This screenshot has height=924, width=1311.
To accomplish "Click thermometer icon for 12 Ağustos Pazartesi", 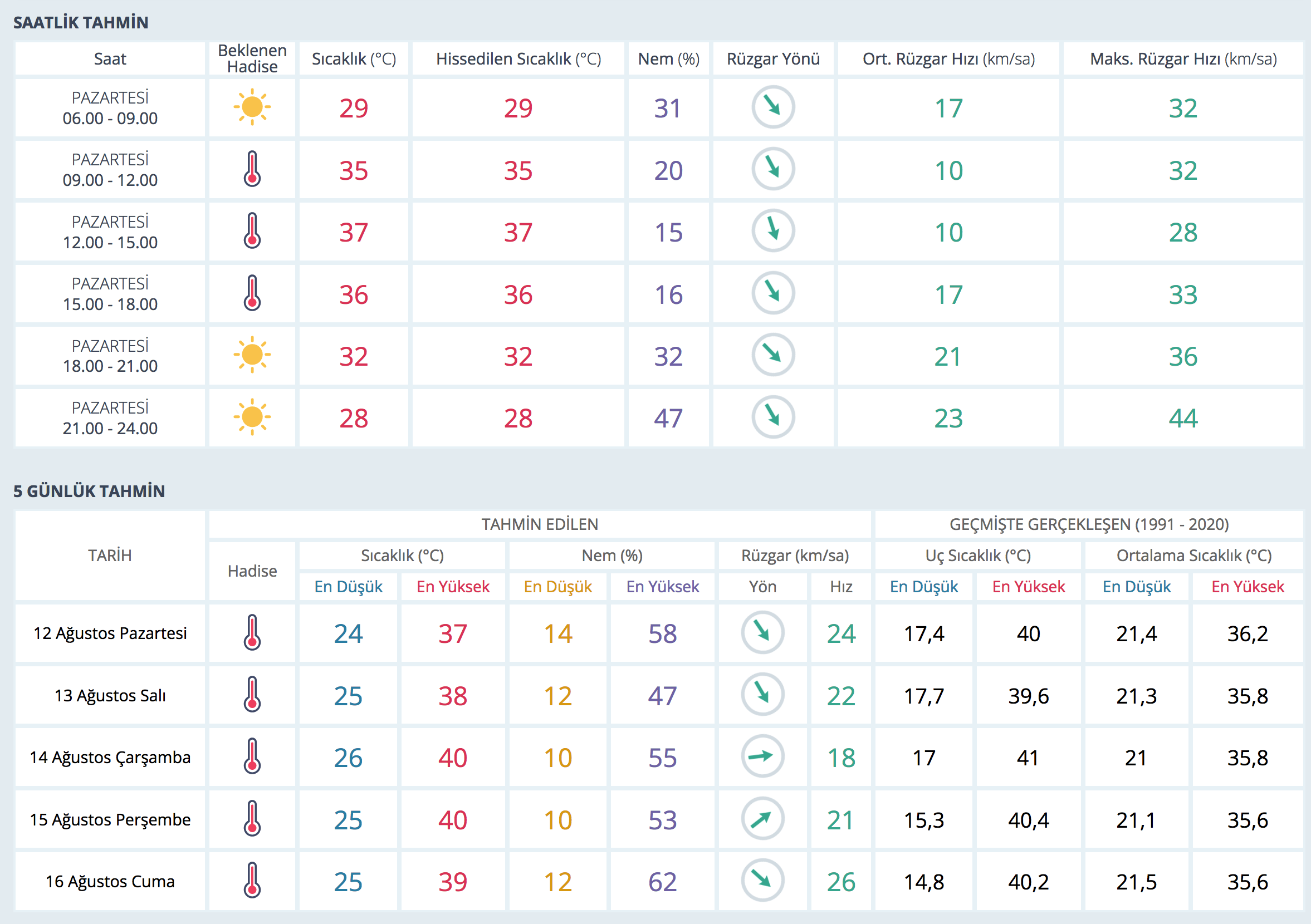I will pyautogui.click(x=252, y=632).
